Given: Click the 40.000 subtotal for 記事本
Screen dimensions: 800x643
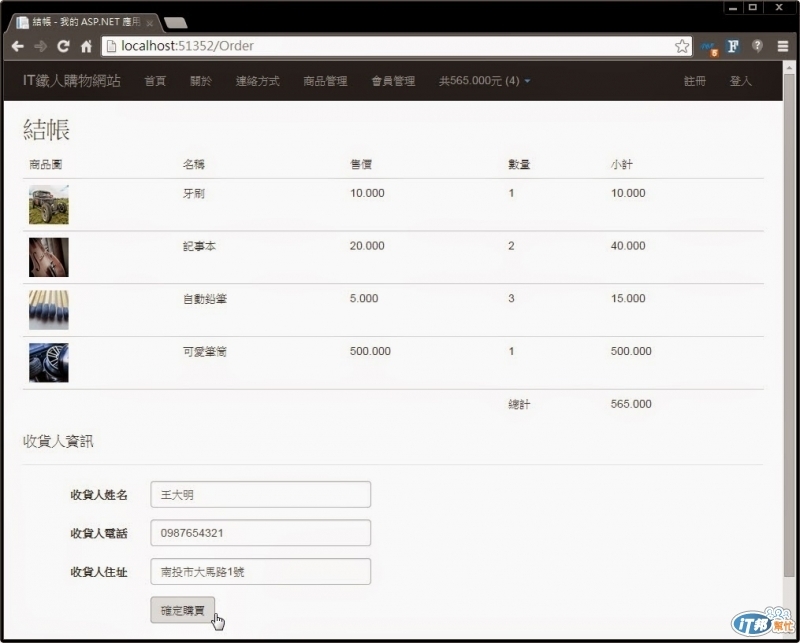Looking at the screenshot, I should 628,245.
